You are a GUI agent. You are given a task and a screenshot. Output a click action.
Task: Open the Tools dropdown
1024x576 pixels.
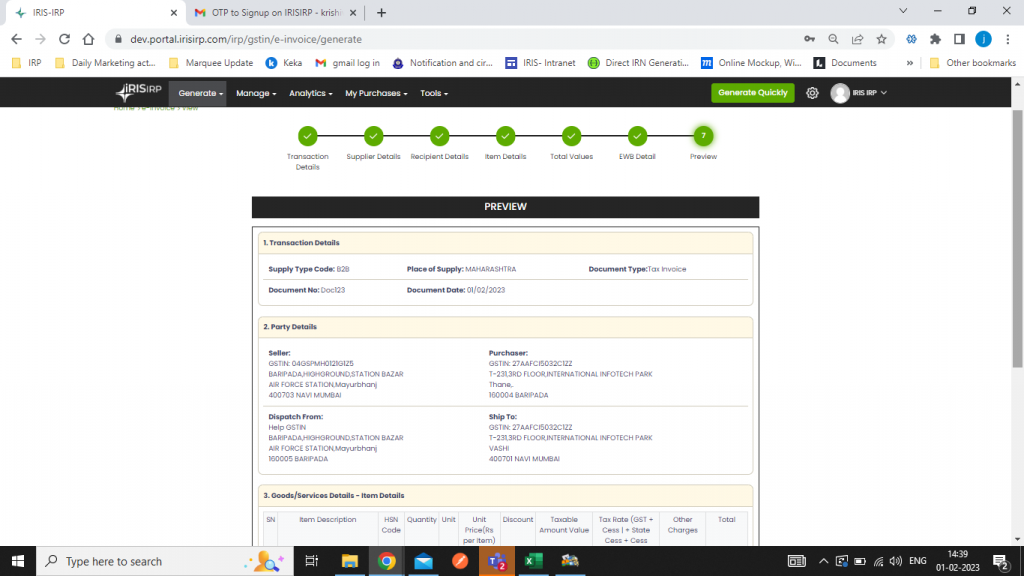tap(433, 92)
